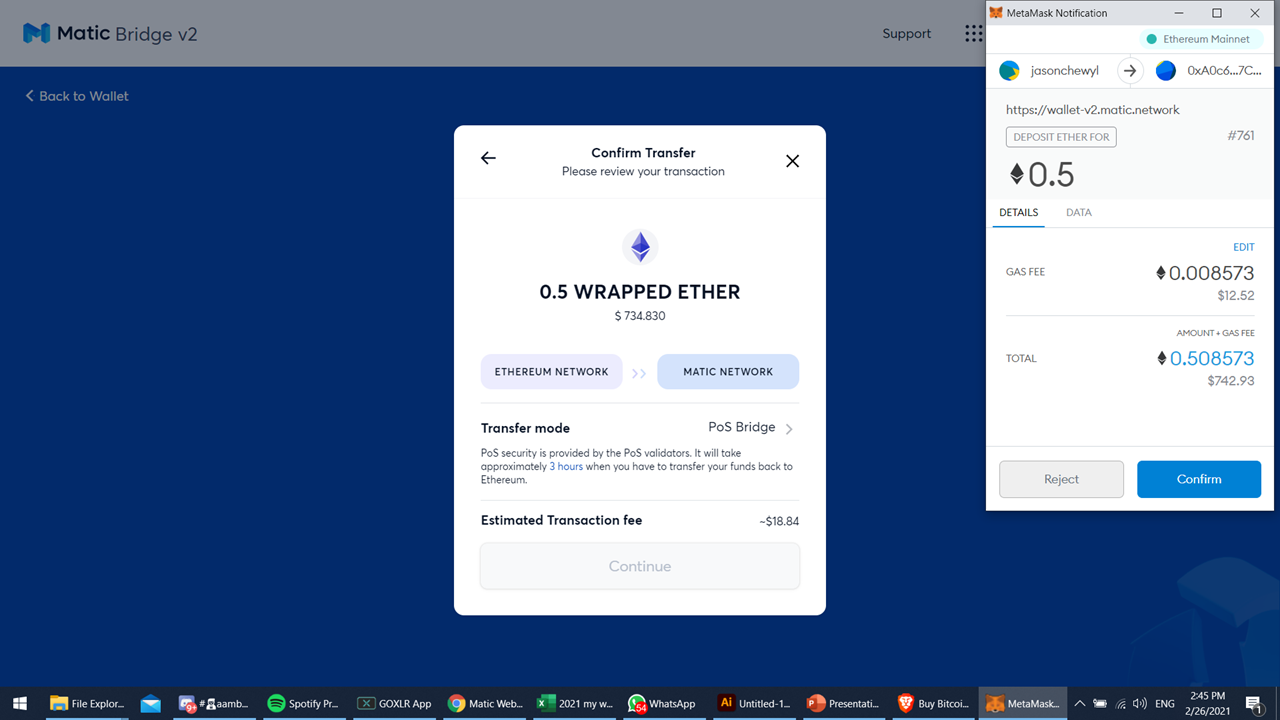Click the jasonchewyl account avatar
This screenshot has height=720, width=1280.
click(x=1010, y=71)
